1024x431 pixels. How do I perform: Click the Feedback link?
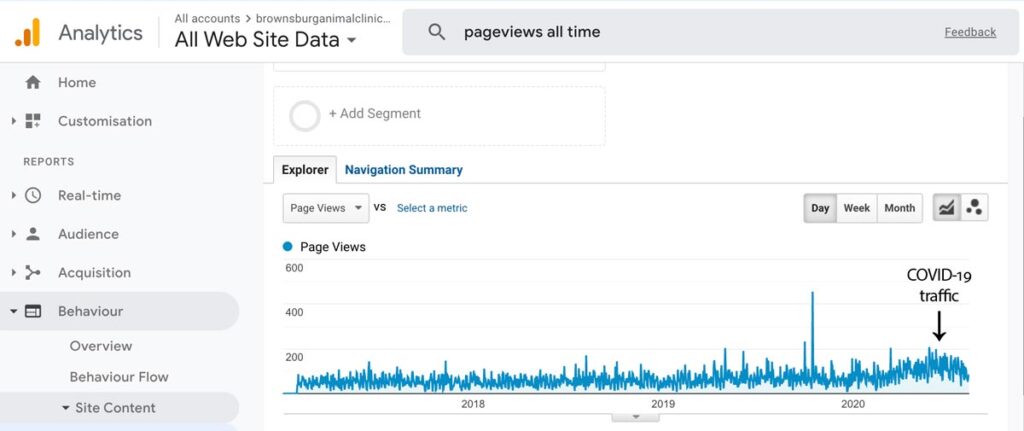(x=970, y=32)
